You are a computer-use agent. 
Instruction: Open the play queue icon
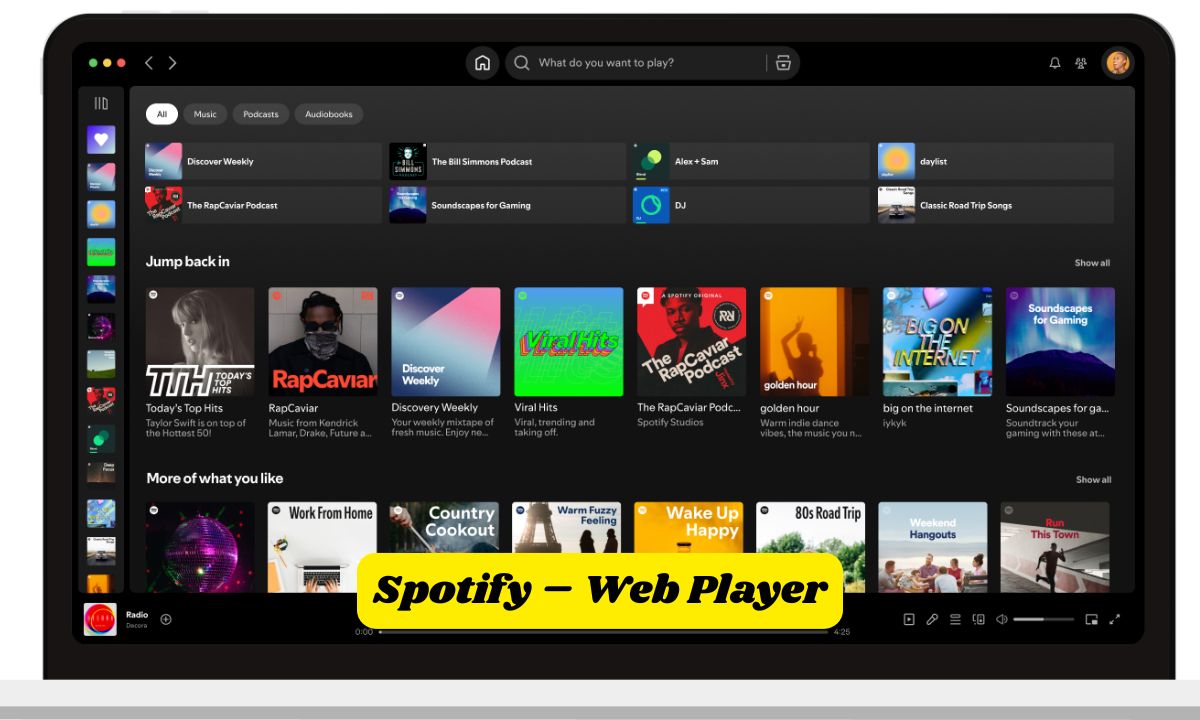(x=955, y=619)
